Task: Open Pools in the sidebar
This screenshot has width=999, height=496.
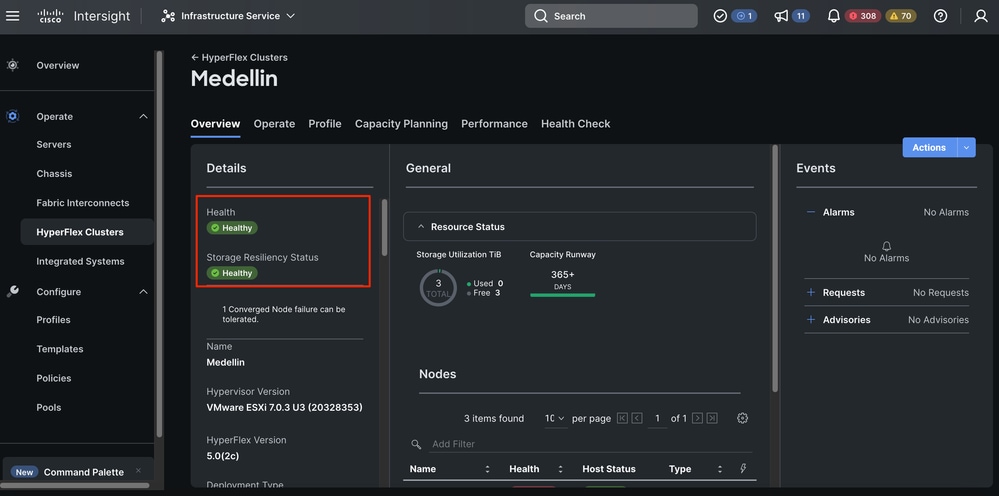Action: (49, 407)
